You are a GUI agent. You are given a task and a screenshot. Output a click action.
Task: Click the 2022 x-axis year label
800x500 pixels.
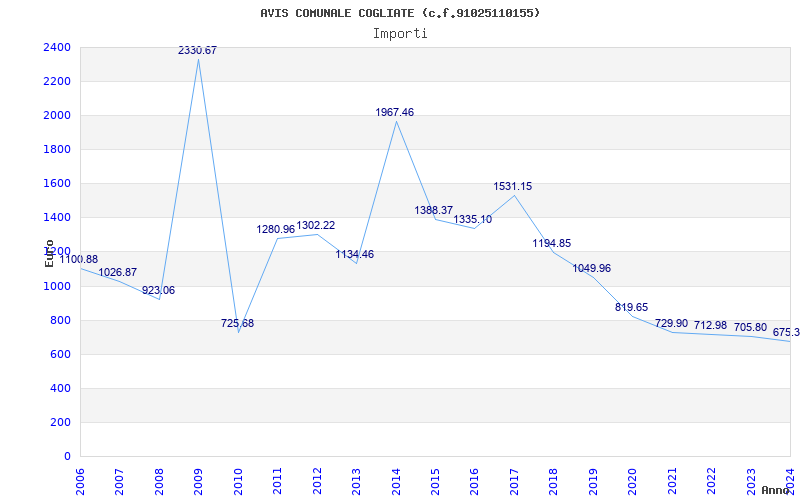711,481
